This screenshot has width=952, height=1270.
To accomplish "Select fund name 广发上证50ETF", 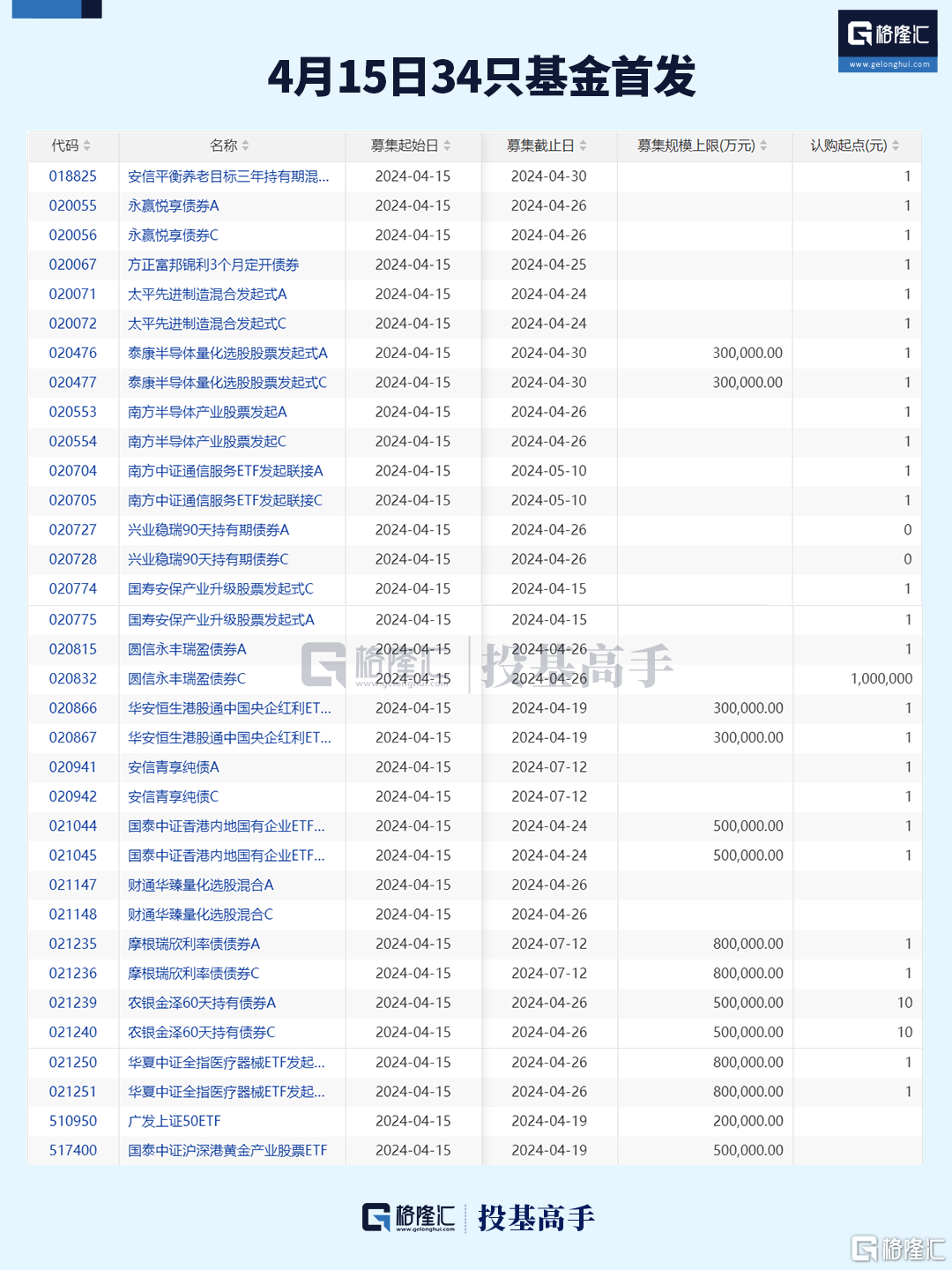I will coord(175,1121).
